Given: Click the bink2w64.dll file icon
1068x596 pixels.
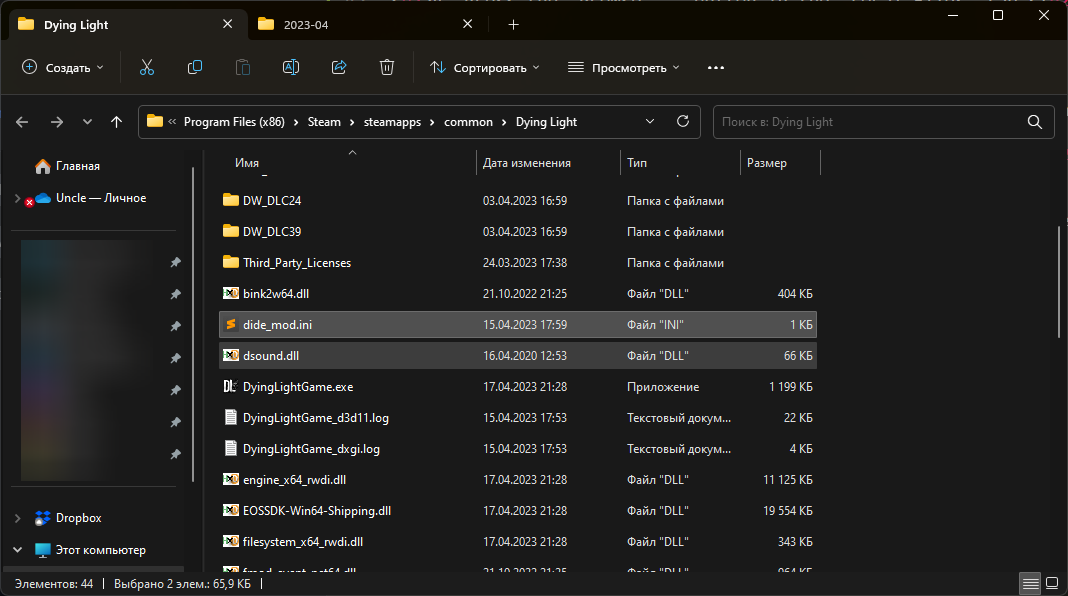Looking at the screenshot, I should pos(230,294).
